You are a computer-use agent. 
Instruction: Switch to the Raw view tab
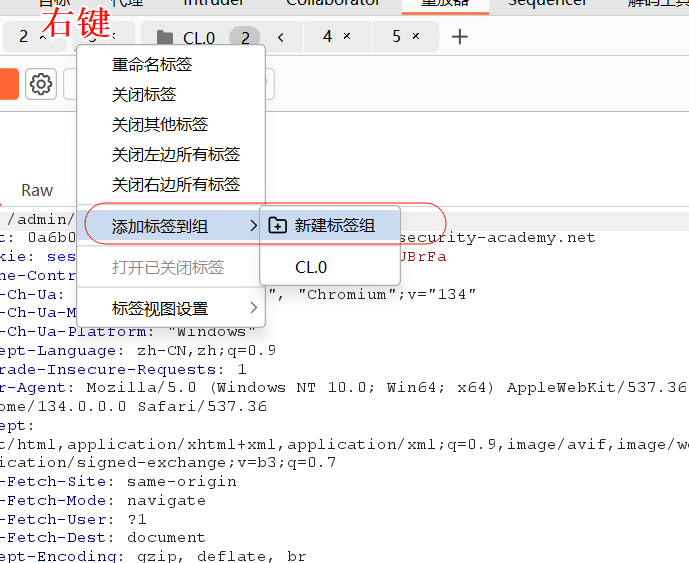click(37, 190)
